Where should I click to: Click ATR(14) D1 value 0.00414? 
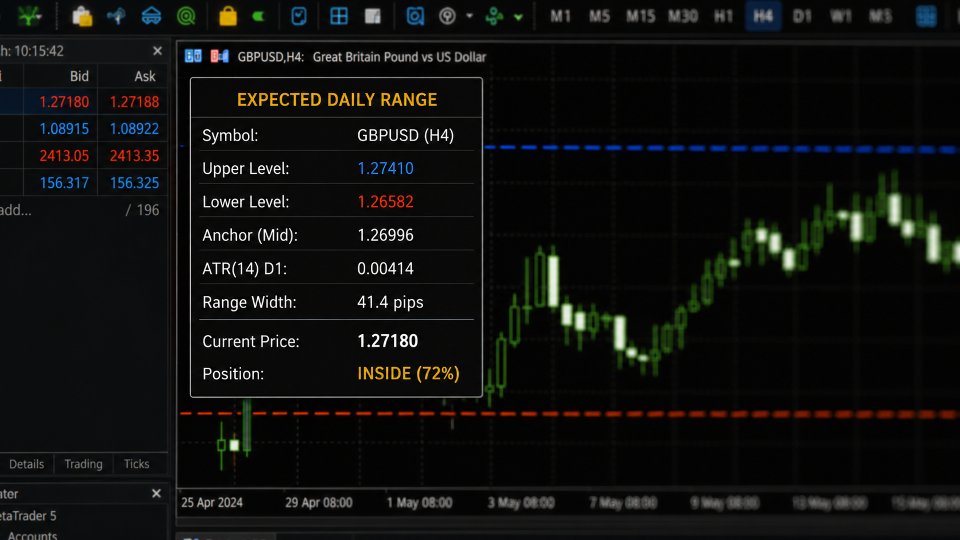pos(385,269)
